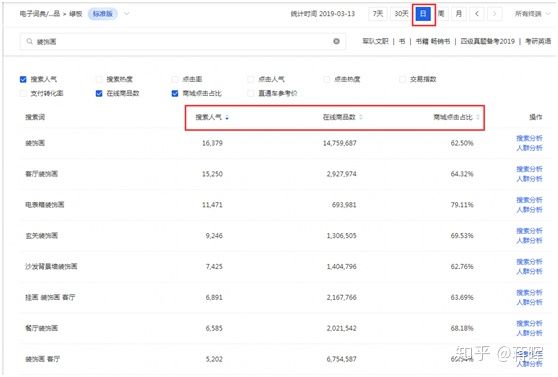
Task: Go to the next date with the right arrow
Action: 495,14
